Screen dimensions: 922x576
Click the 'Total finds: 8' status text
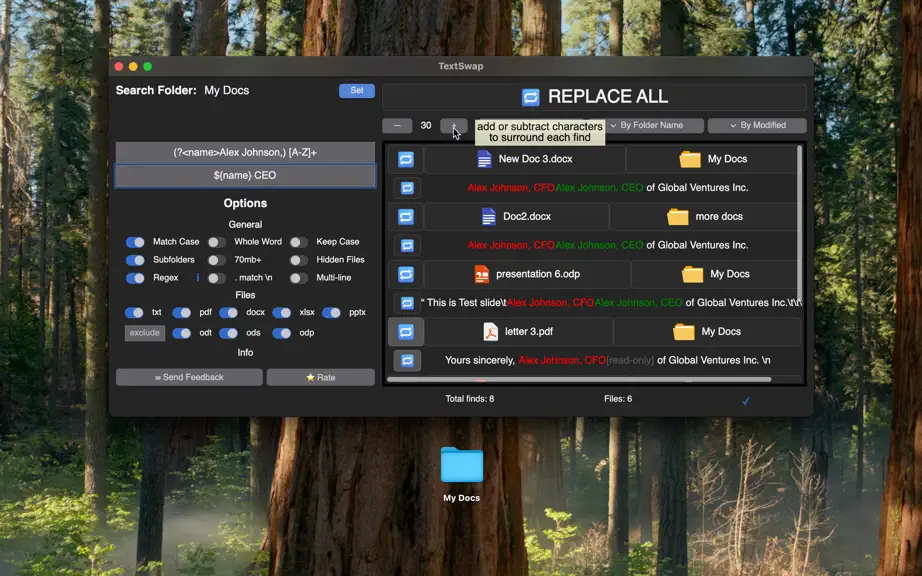[x=469, y=399]
